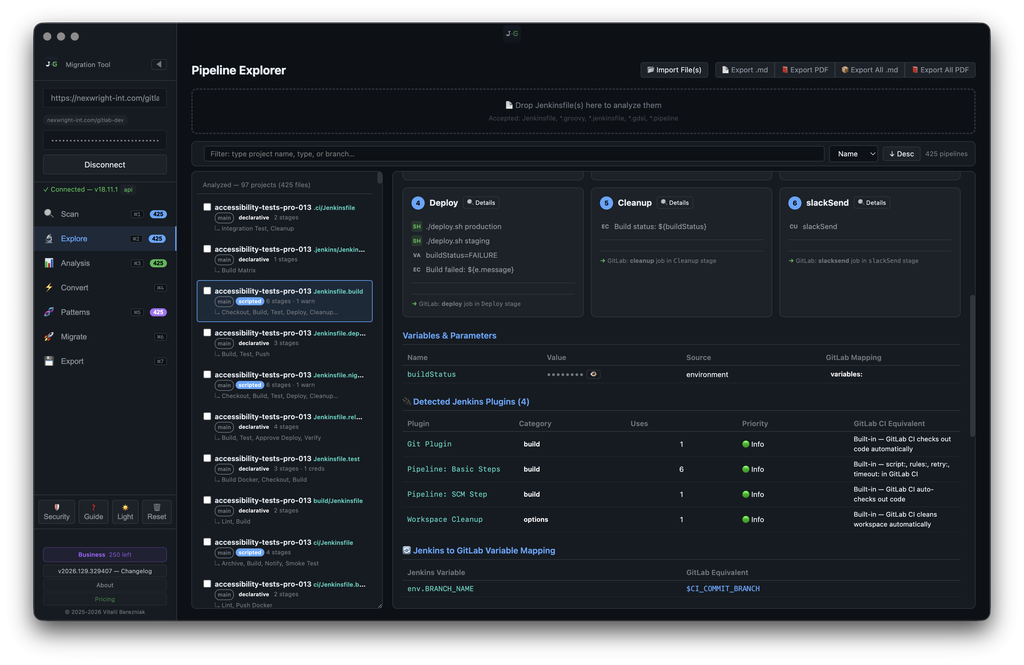Click the Deploy stage number 4 badge
Screen dimensions: 1024x665
tap(418, 203)
